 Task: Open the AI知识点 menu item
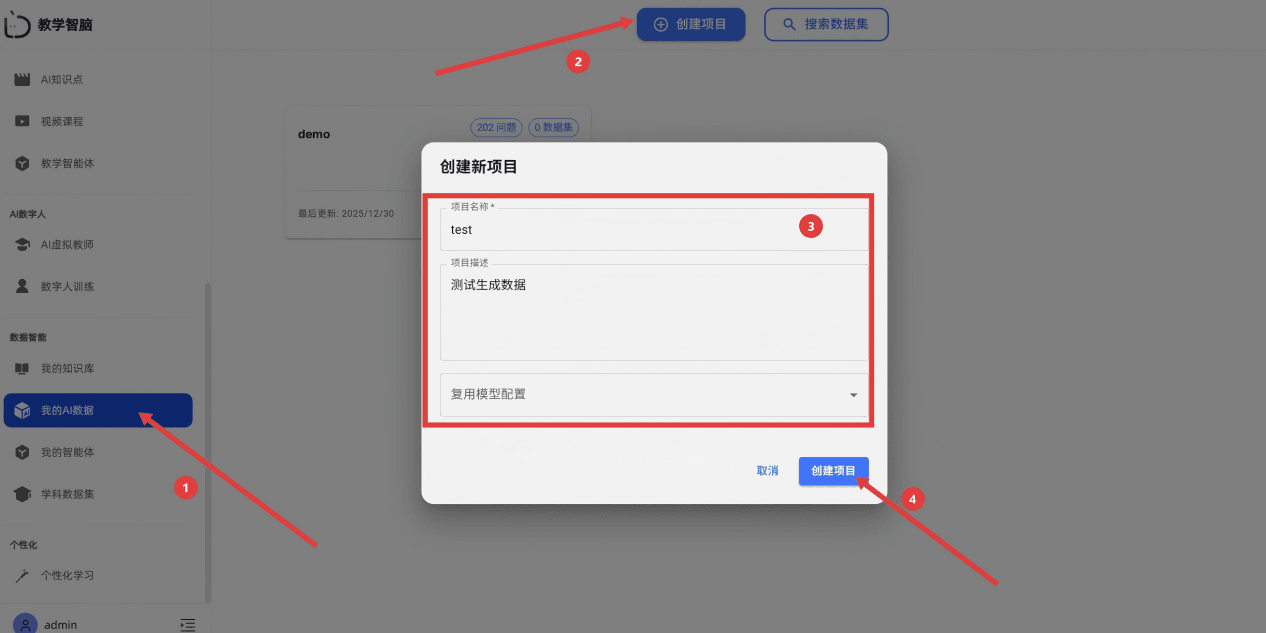(98, 79)
